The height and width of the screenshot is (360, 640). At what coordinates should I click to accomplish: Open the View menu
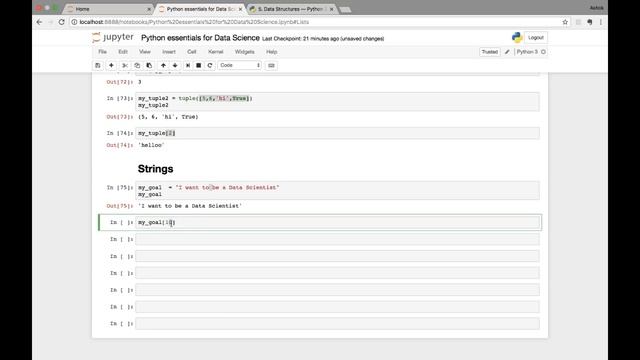click(144, 52)
